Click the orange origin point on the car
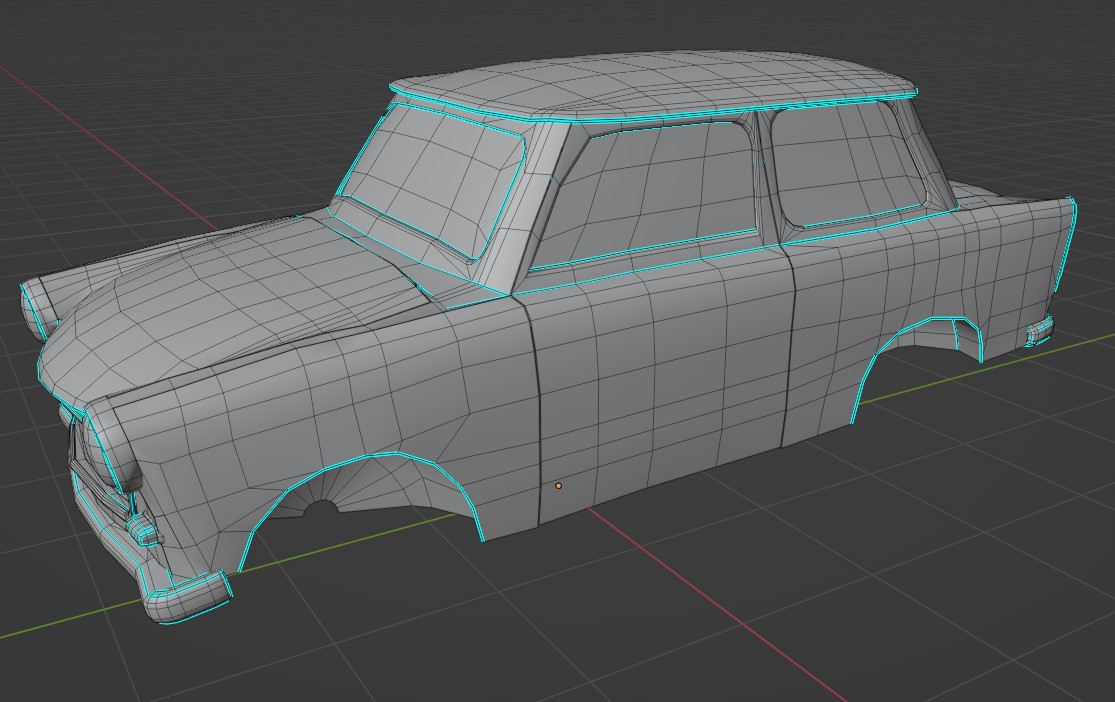 point(558,486)
